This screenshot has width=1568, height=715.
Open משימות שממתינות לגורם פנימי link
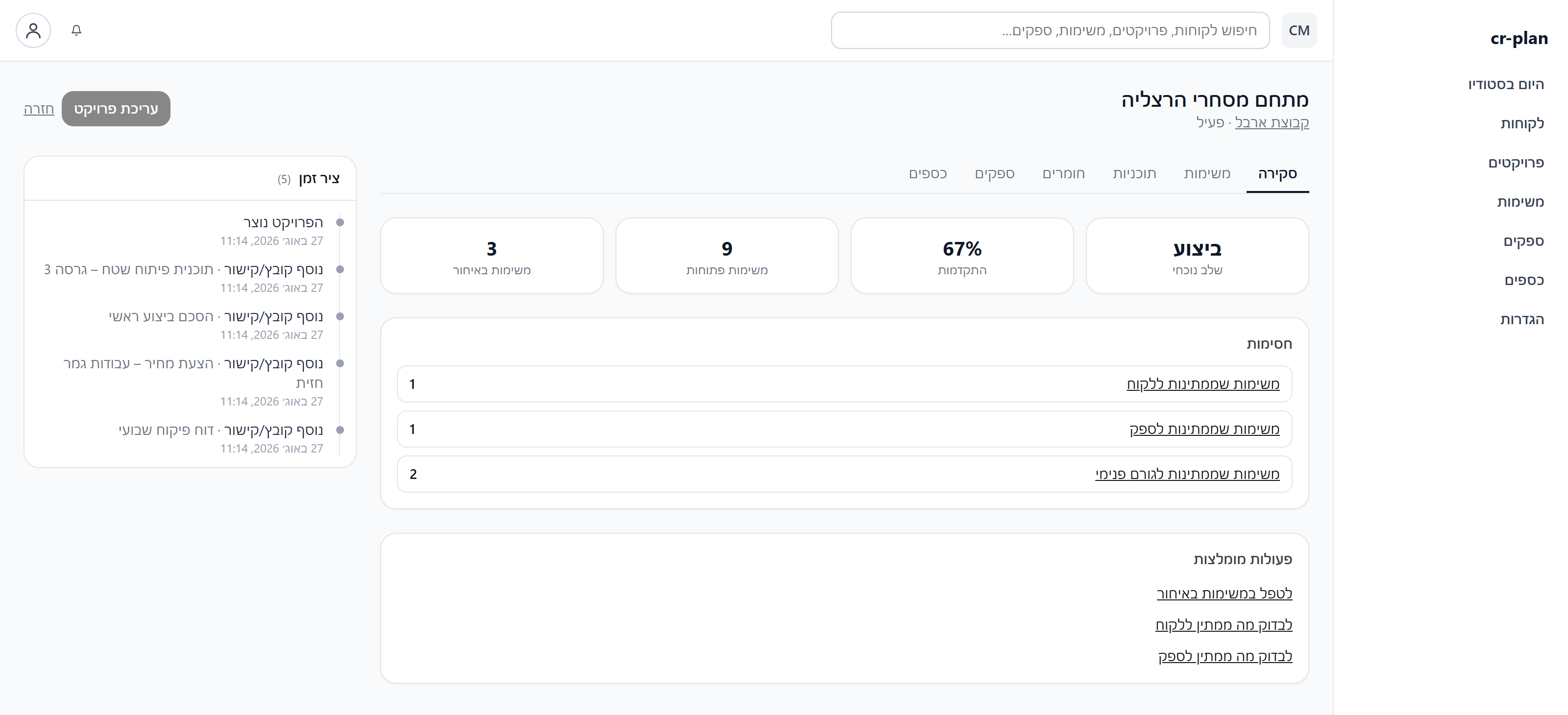click(x=1187, y=474)
